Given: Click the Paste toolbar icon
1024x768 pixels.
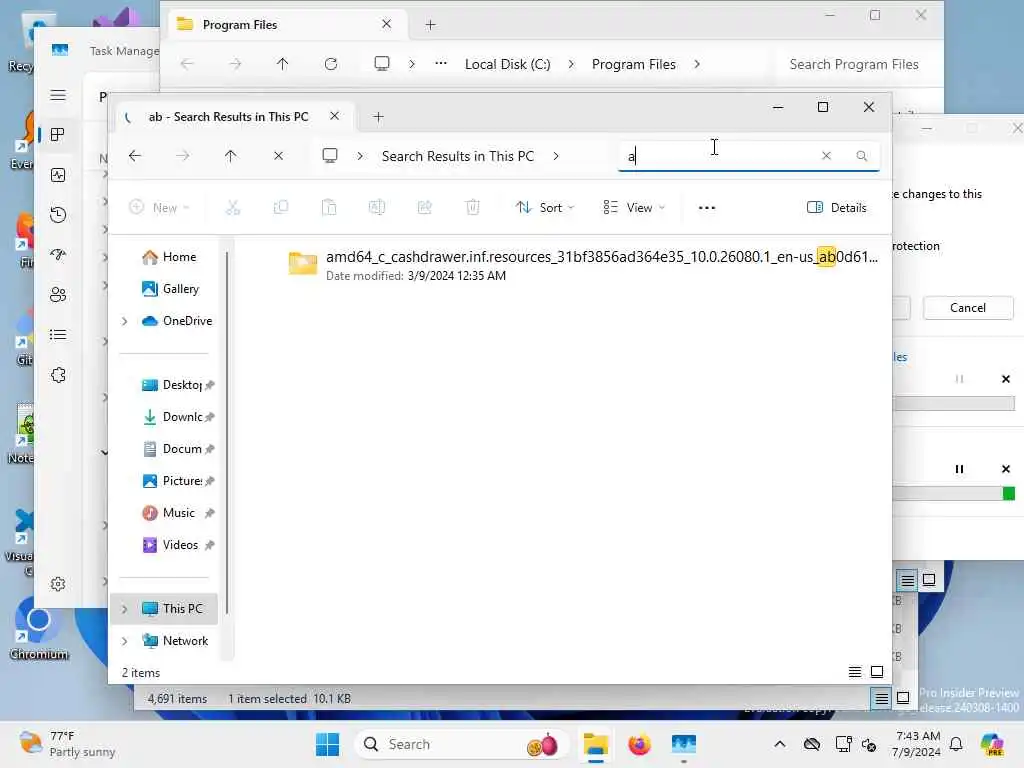Looking at the screenshot, I should [329, 208].
